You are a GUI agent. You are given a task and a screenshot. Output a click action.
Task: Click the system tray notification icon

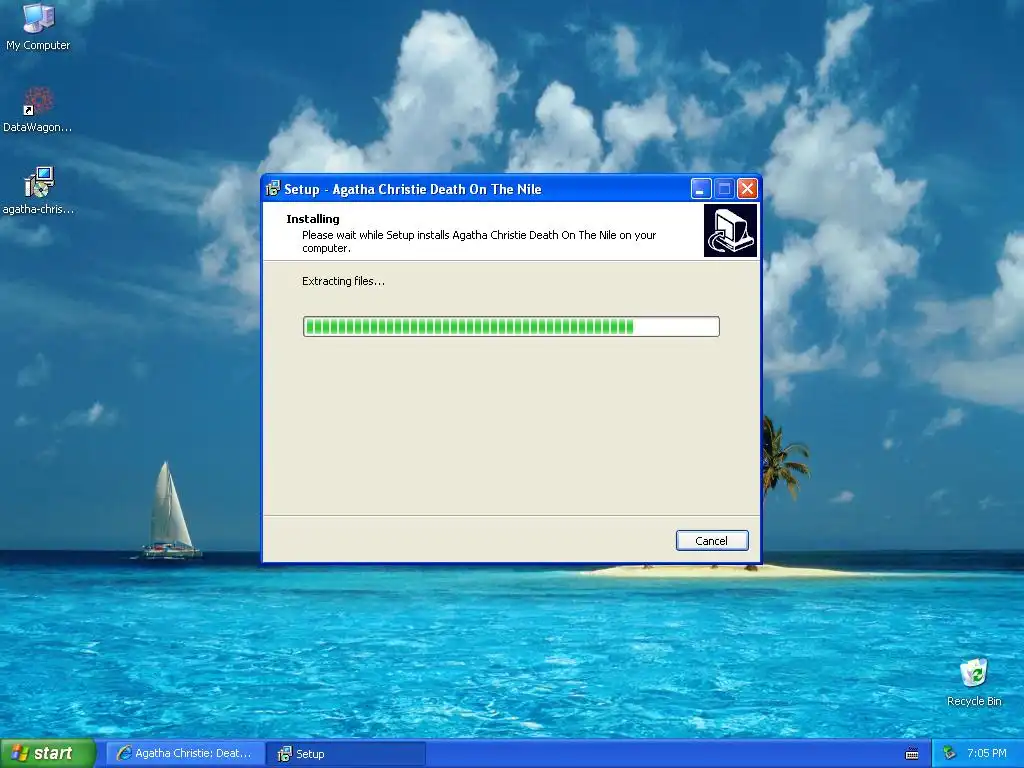950,754
